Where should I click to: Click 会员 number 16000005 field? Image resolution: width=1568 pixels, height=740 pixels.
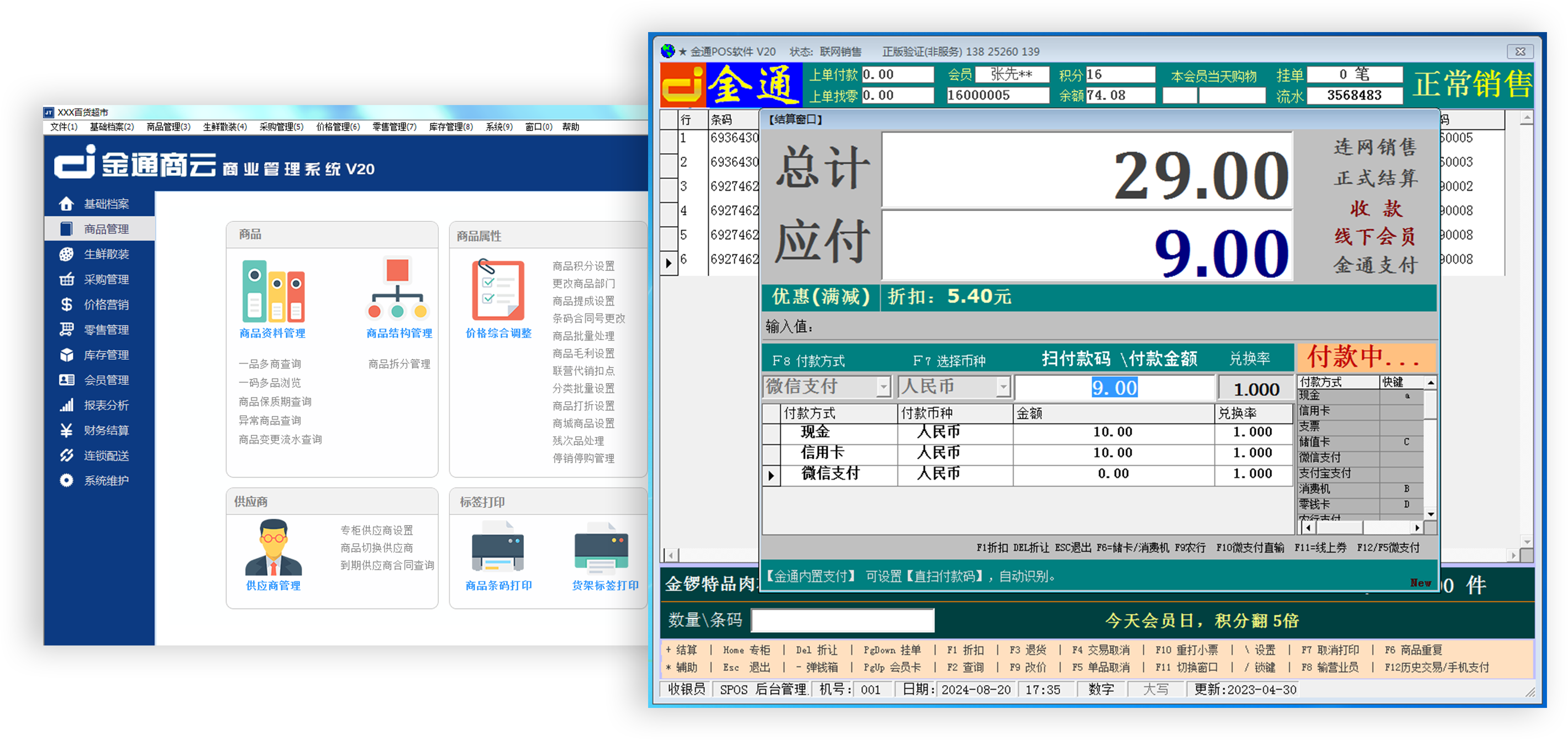point(998,95)
